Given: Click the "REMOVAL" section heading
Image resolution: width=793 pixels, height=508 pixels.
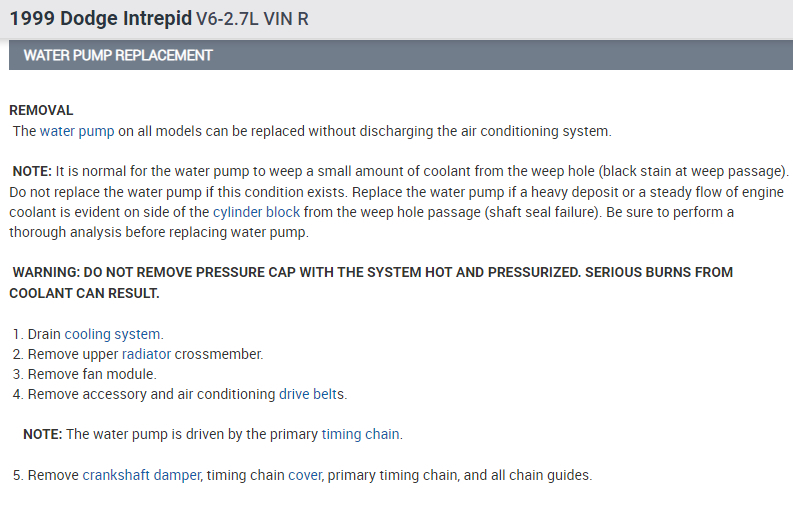Looking at the screenshot, I should pyautogui.click(x=41, y=110).
